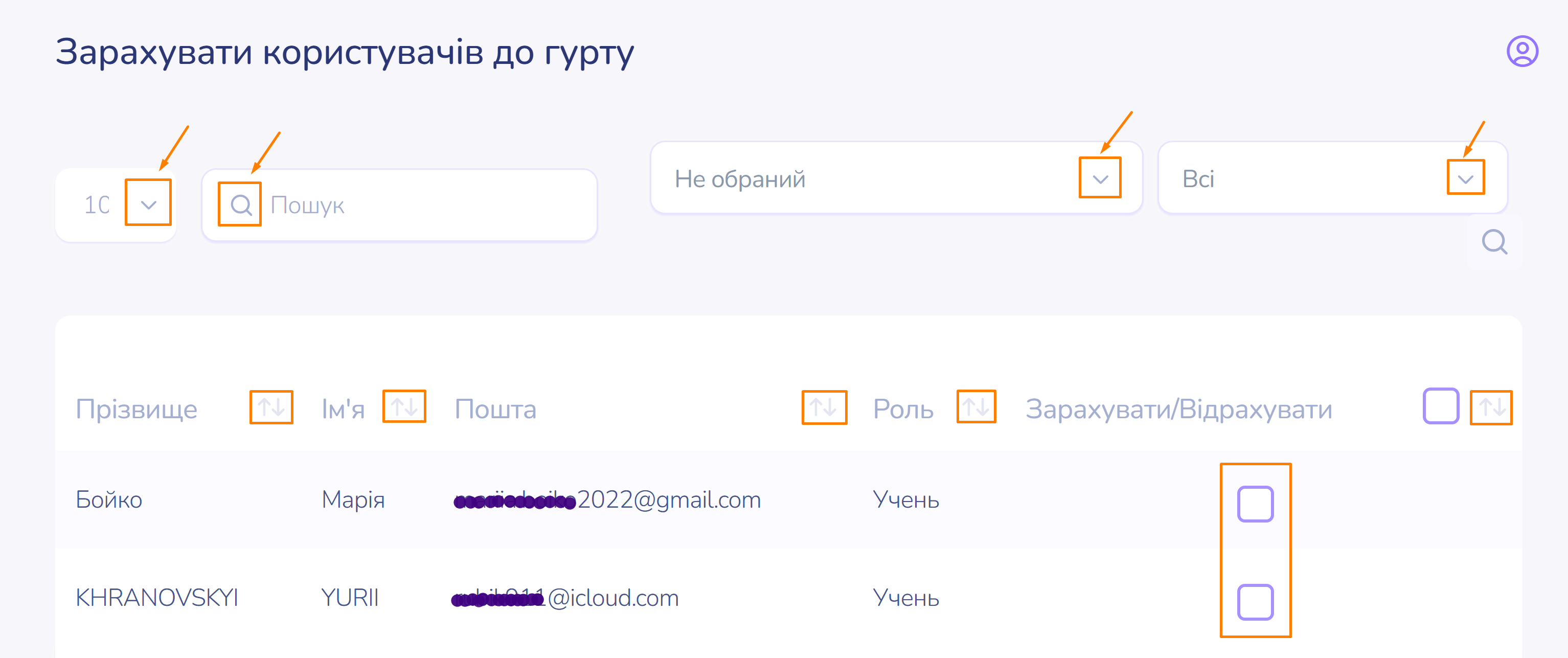The height and width of the screenshot is (658, 1568).
Task: Sort table by Пошта column arrows
Action: pos(824,407)
